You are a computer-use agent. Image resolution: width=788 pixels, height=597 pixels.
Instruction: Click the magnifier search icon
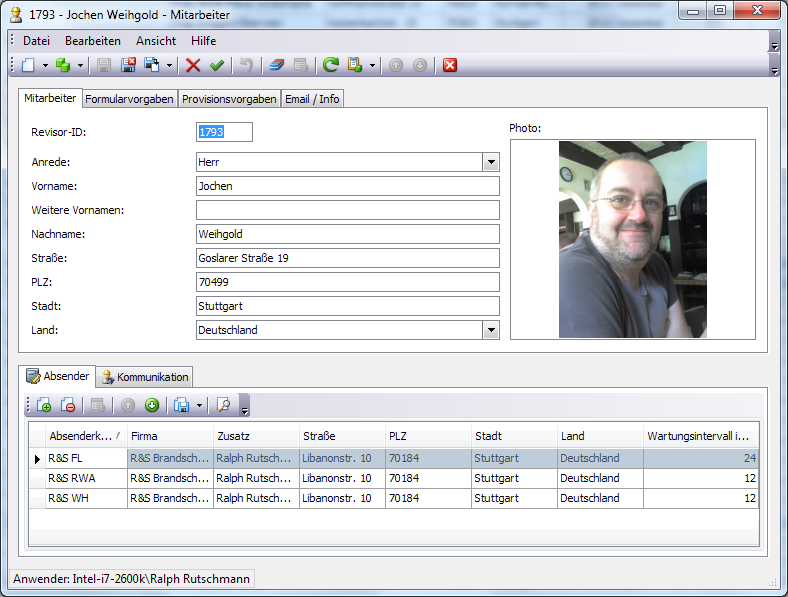click(223, 405)
